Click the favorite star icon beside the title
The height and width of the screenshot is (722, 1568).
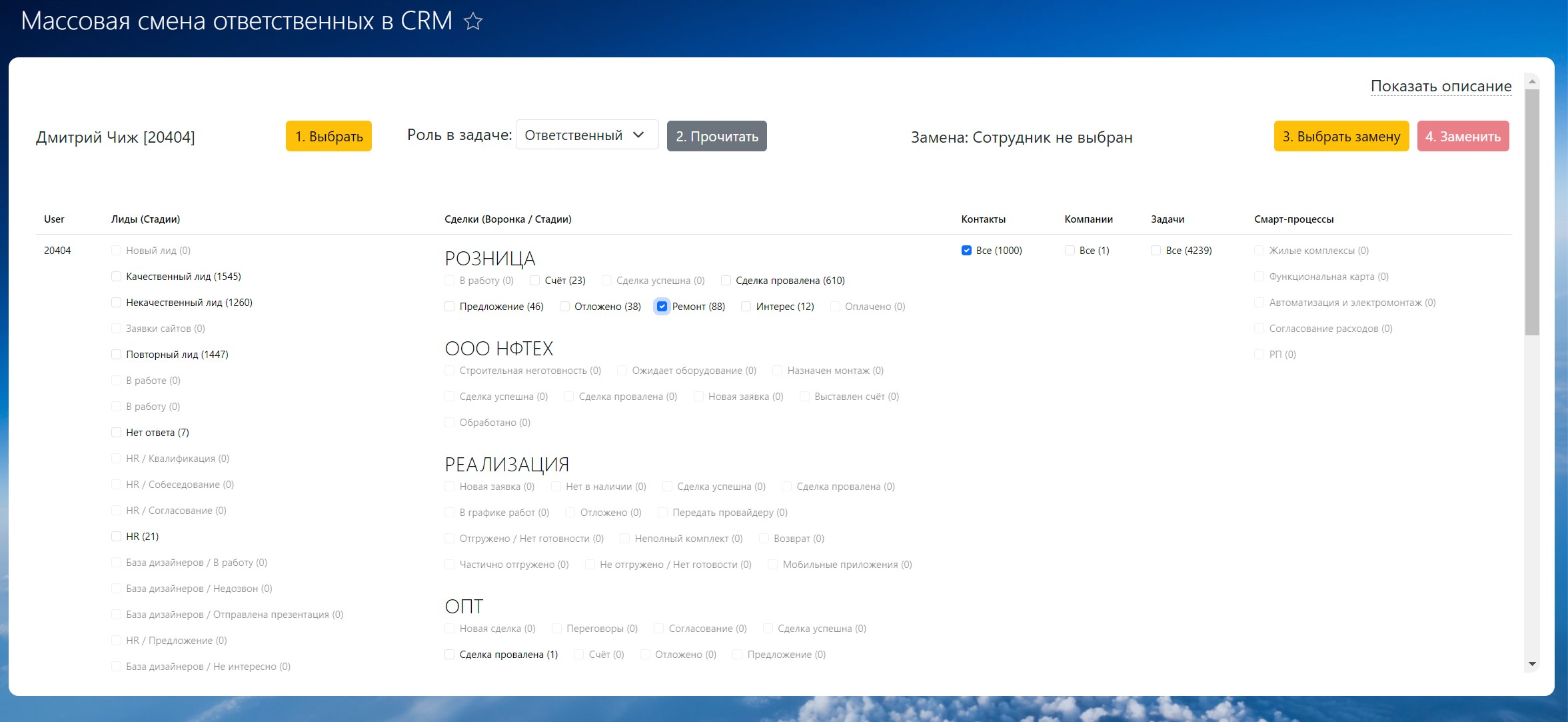tap(473, 22)
